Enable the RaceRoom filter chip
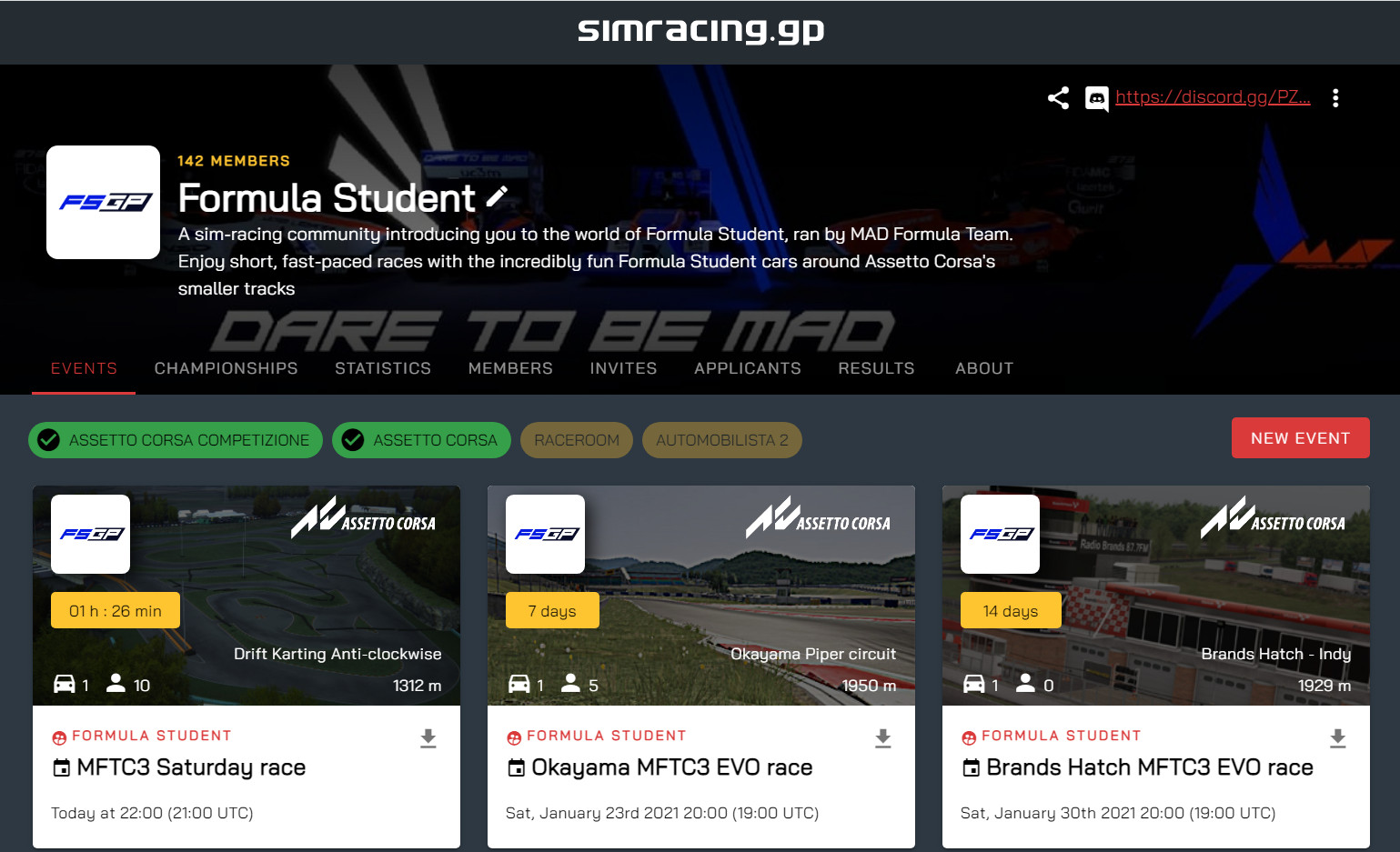 click(577, 440)
